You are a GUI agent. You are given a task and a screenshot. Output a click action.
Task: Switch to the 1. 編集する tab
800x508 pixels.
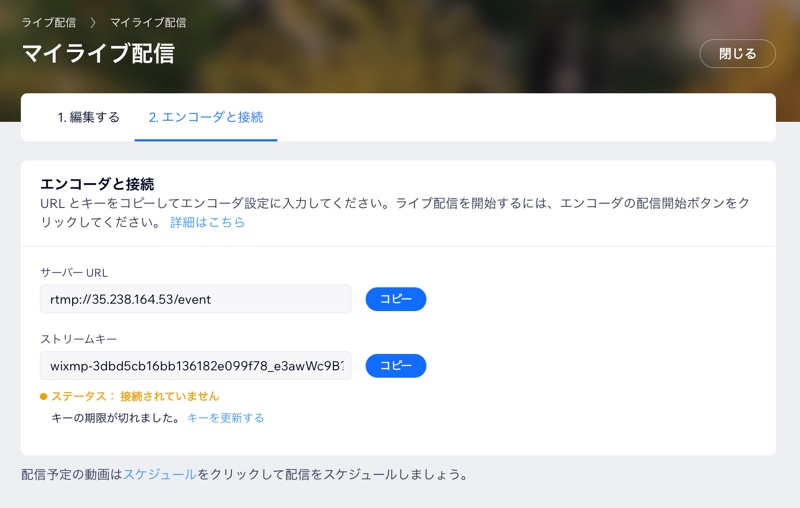pyautogui.click(x=88, y=117)
